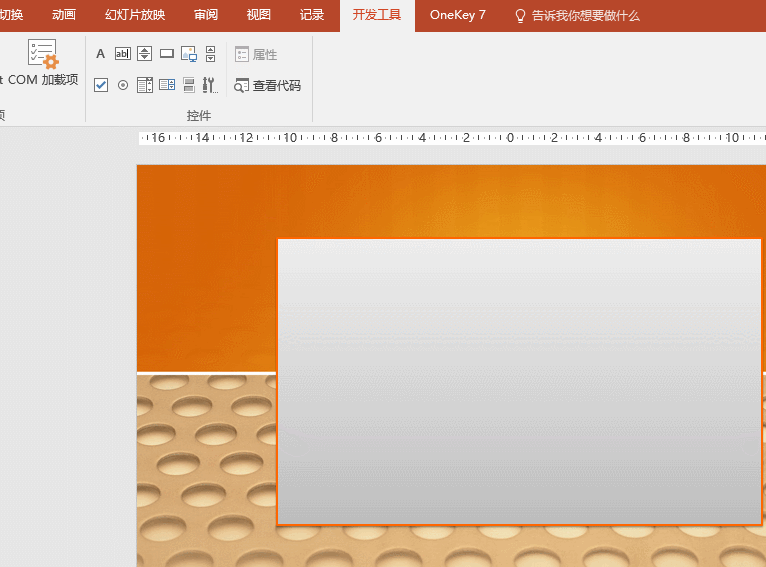Select the gray rectangle on the slide
This screenshot has width=766, height=567.
(519, 381)
